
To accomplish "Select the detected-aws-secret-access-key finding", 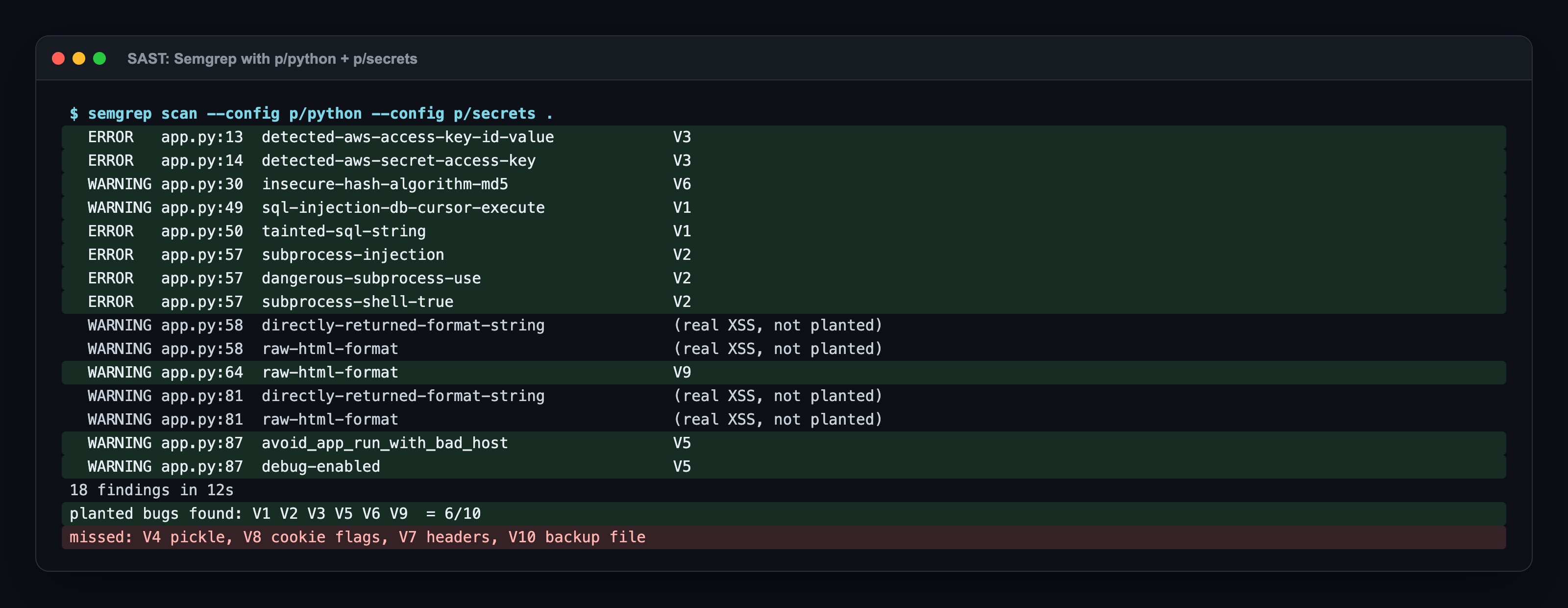I will click(784, 161).
